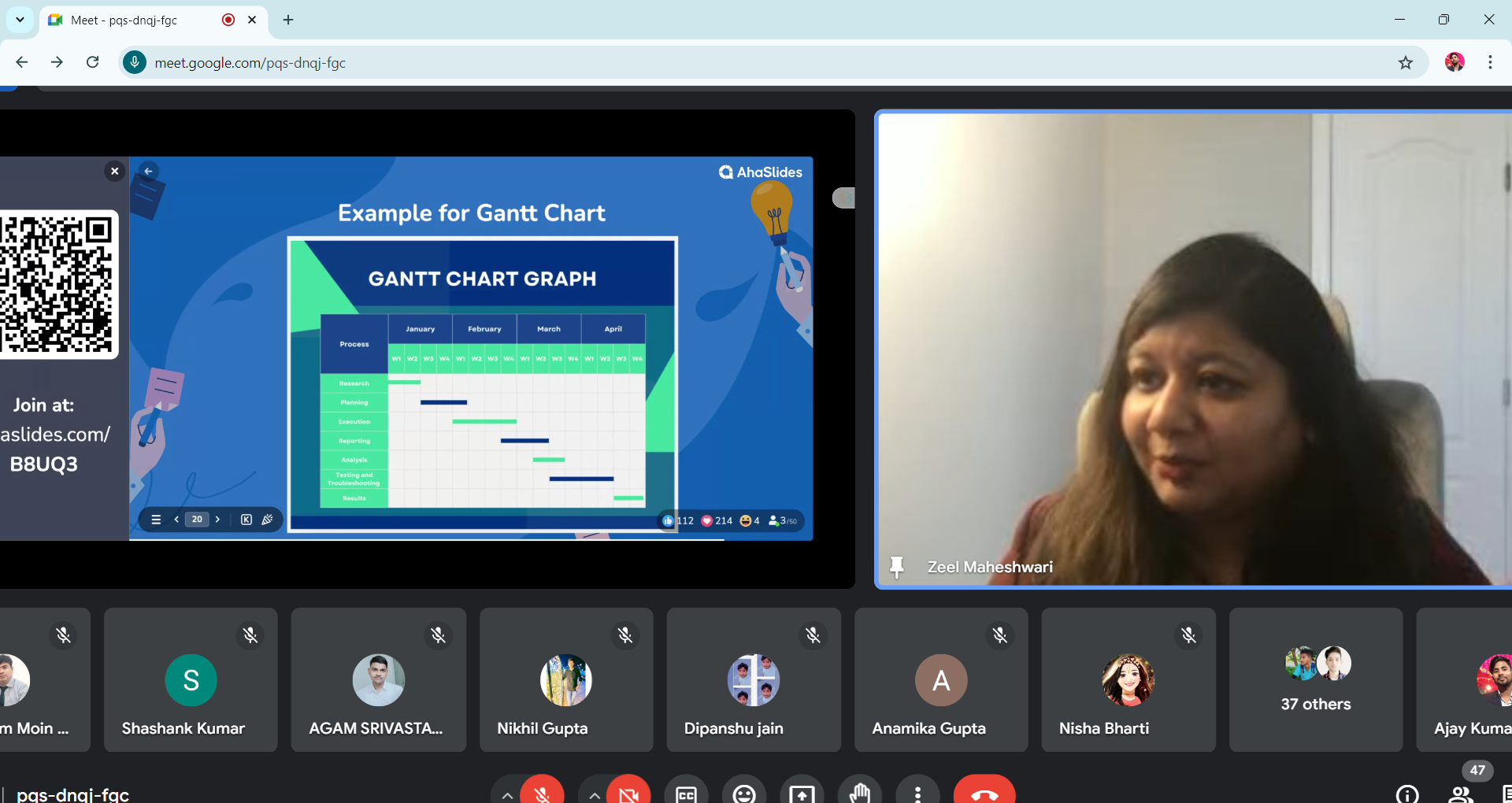Unpin Zeel Maheshwari's video tile
Viewport: 1512px width, 803px height.
pyautogui.click(x=896, y=567)
